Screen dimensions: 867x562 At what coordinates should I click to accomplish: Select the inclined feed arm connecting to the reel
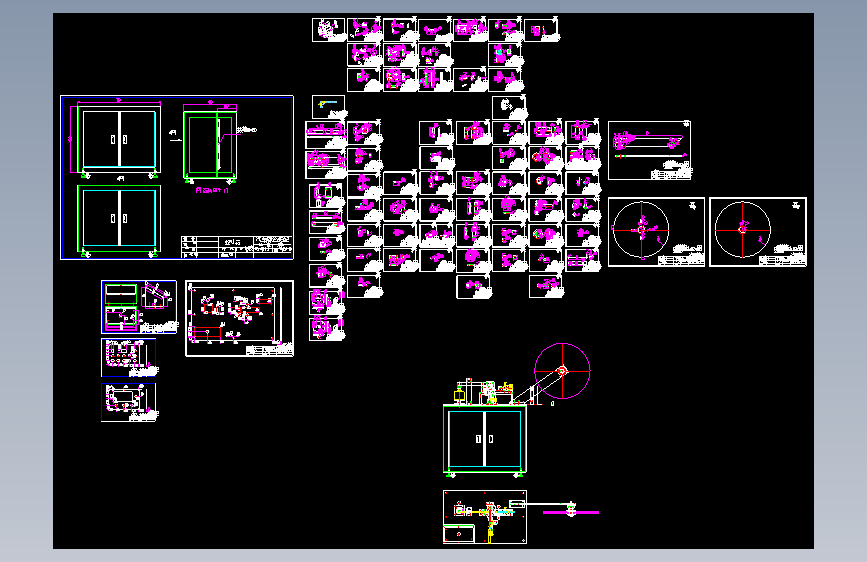pyautogui.click(x=535, y=387)
